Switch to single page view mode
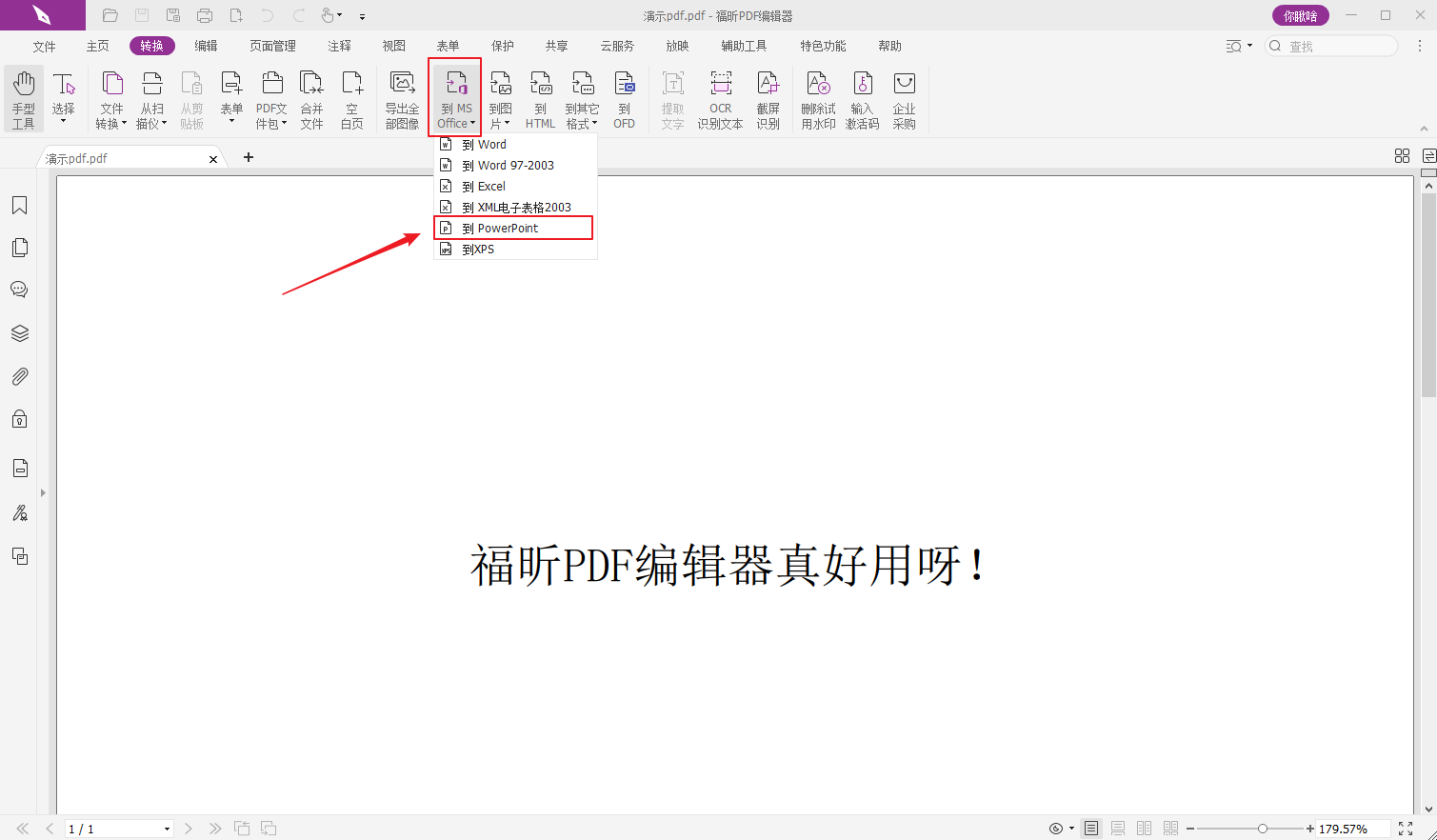The image size is (1437, 840). [1091, 829]
